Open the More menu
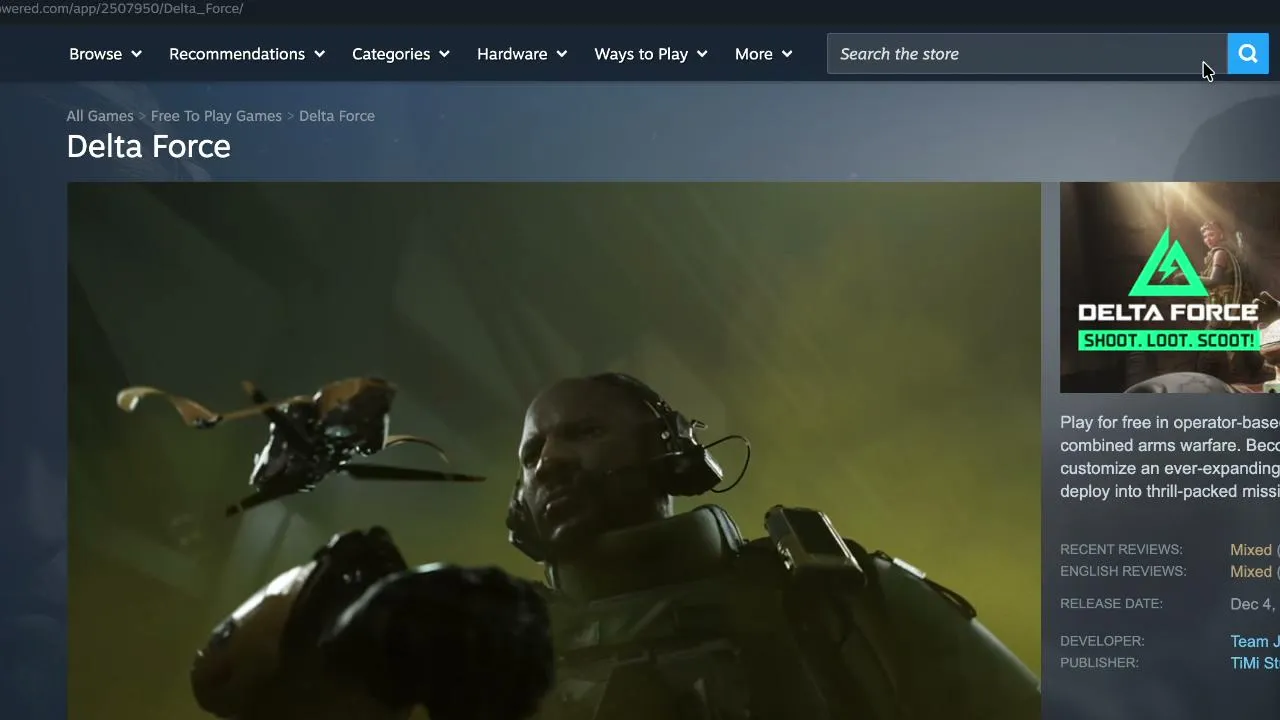Image resolution: width=1280 pixels, height=720 pixels. point(764,54)
